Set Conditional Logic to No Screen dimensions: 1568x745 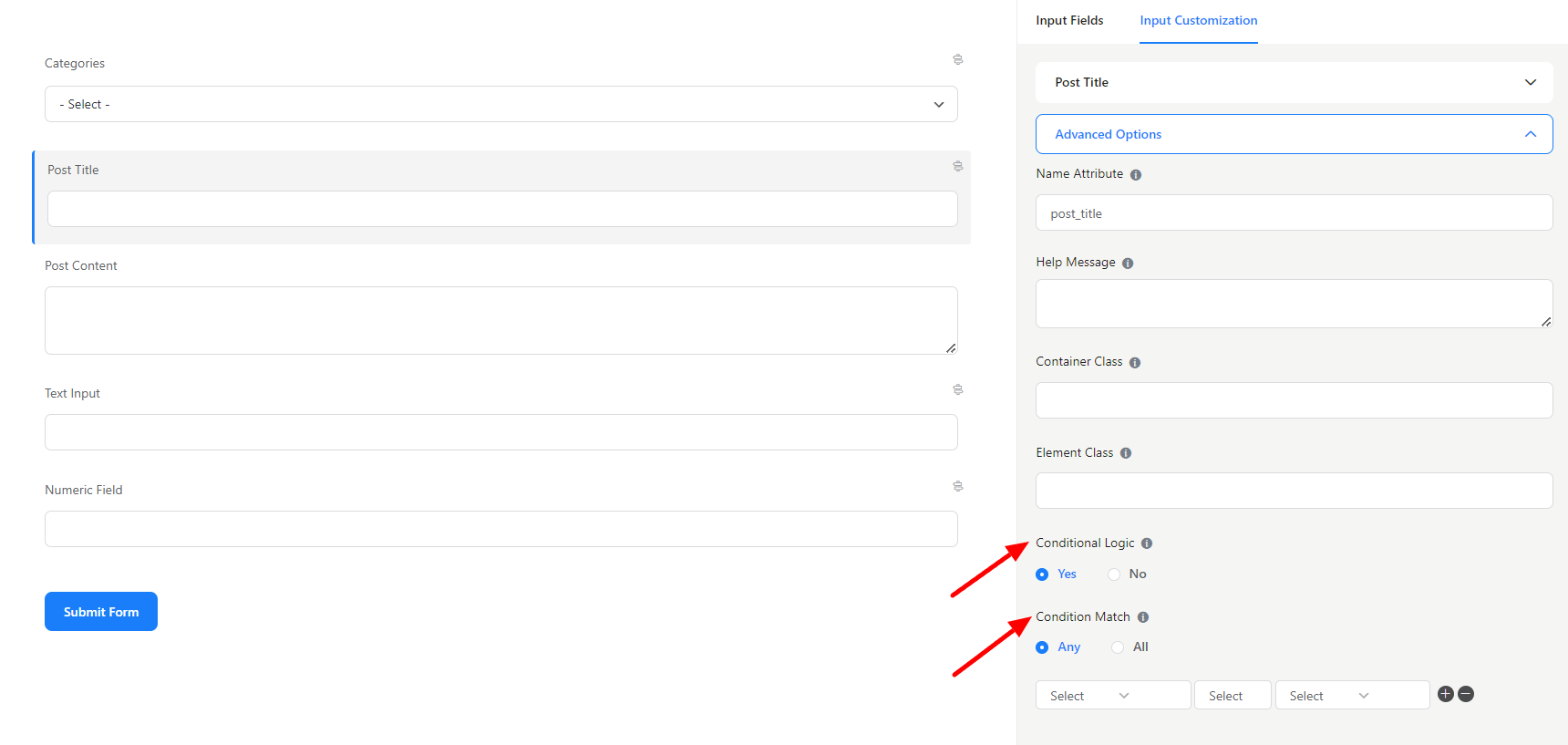(x=1114, y=574)
